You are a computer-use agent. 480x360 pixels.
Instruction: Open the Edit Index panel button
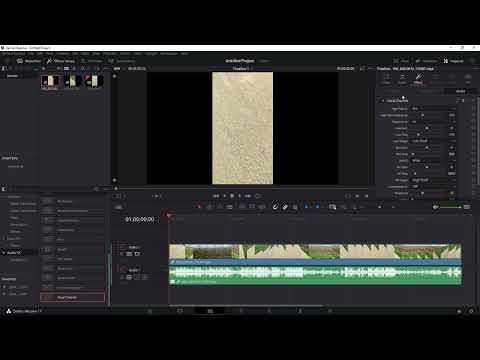click(x=92, y=61)
